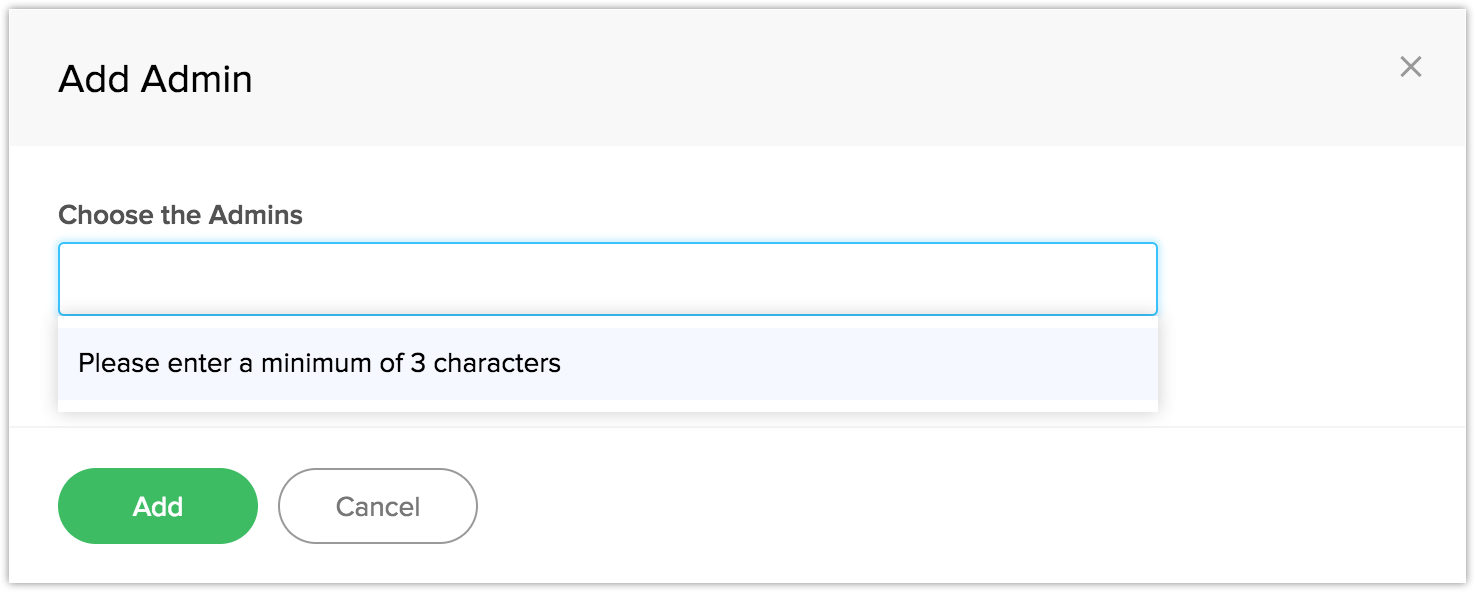Screen dimensions: 1475x592
Task: Submit the selected admins with Add
Action: (158, 506)
